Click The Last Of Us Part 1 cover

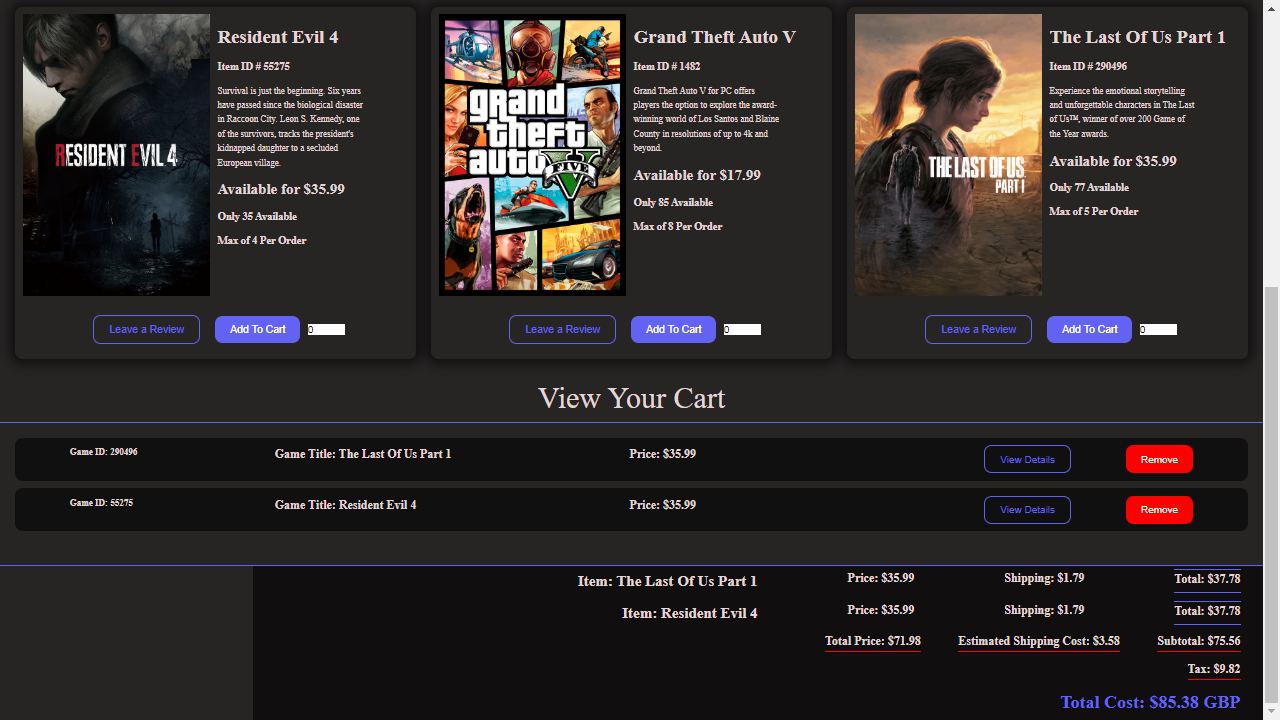click(x=948, y=155)
